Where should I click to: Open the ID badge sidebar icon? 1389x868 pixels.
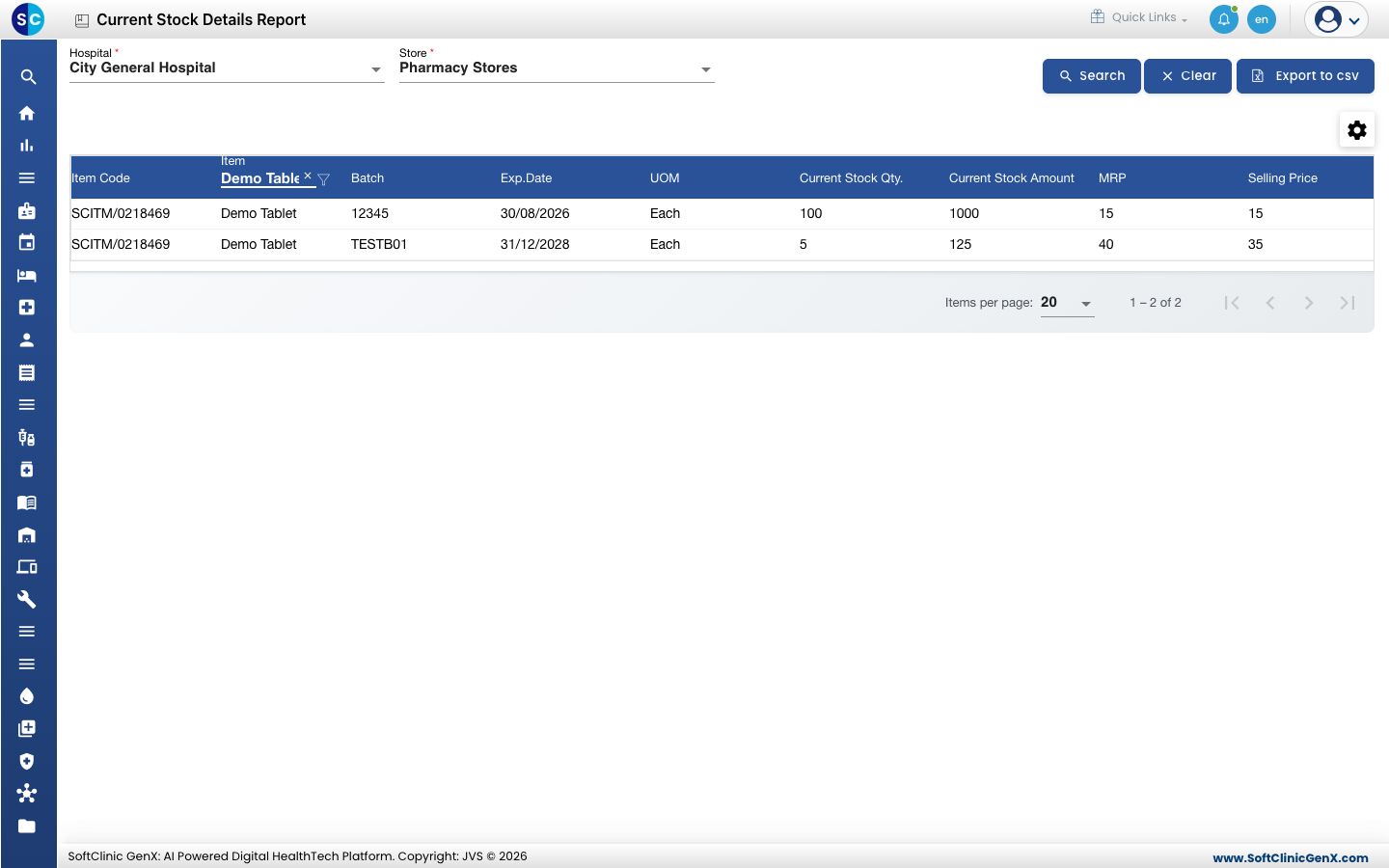pyautogui.click(x=27, y=210)
